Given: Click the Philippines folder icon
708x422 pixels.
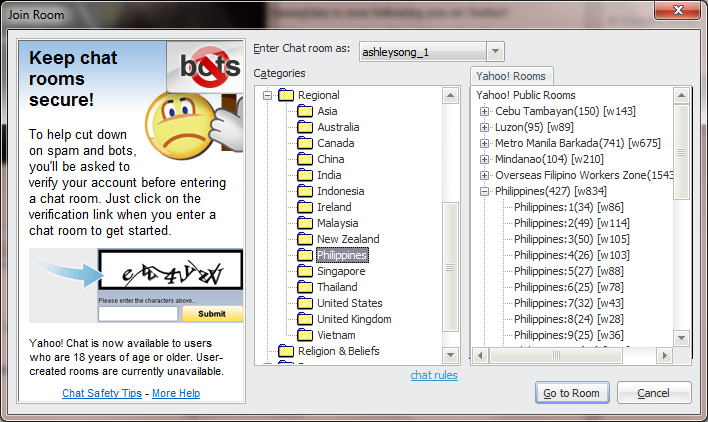Looking at the screenshot, I should click(x=305, y=255).
